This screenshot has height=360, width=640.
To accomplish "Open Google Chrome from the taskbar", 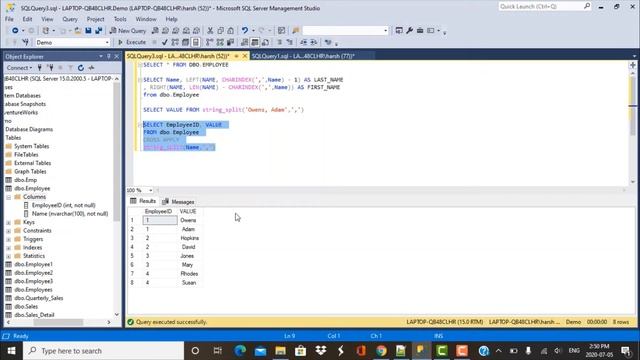I will (x=381, y=351).
